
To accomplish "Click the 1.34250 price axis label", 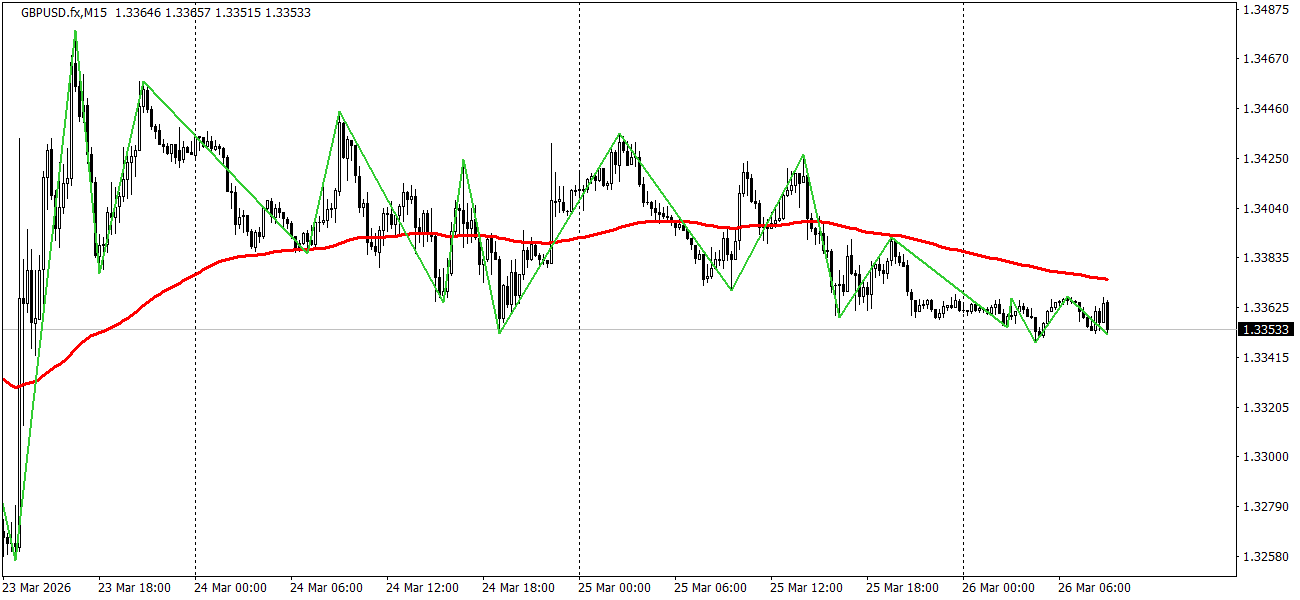I will [1264, 159].
